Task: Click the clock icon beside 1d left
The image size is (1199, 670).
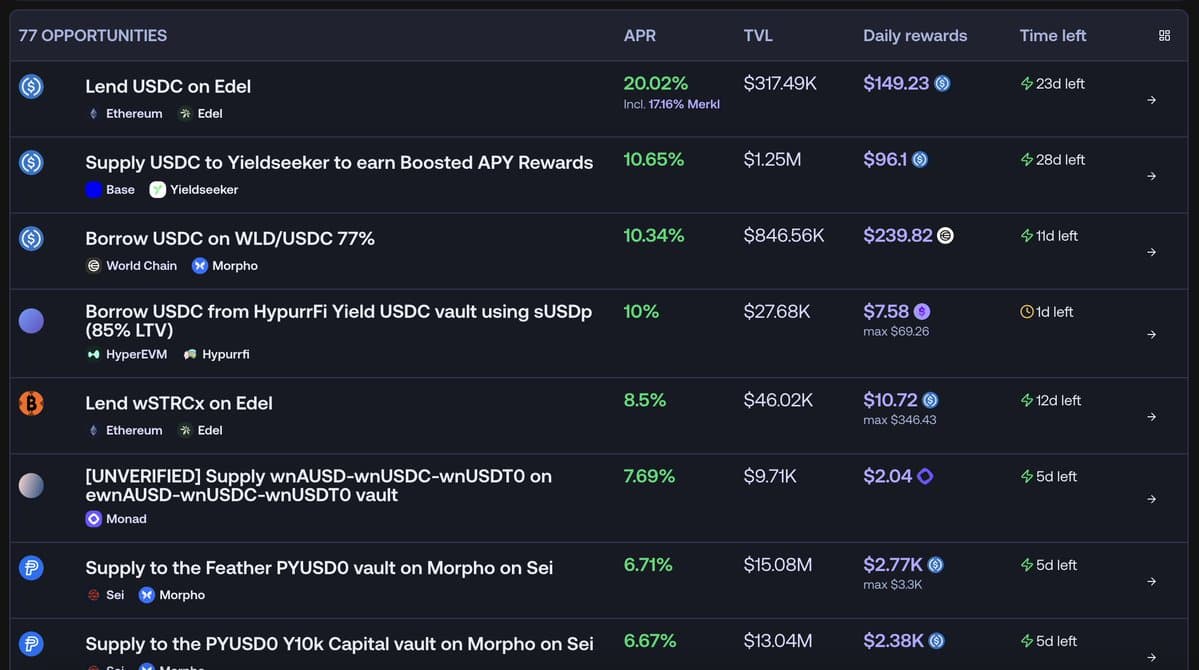Action: pos(1027,312)
